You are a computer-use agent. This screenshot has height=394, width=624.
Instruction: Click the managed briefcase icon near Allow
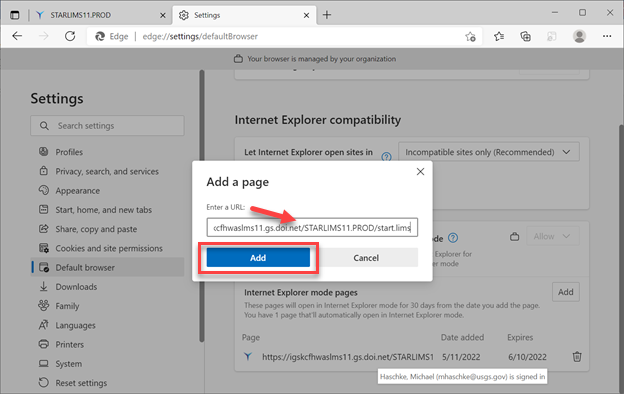[x=515, y=237]
